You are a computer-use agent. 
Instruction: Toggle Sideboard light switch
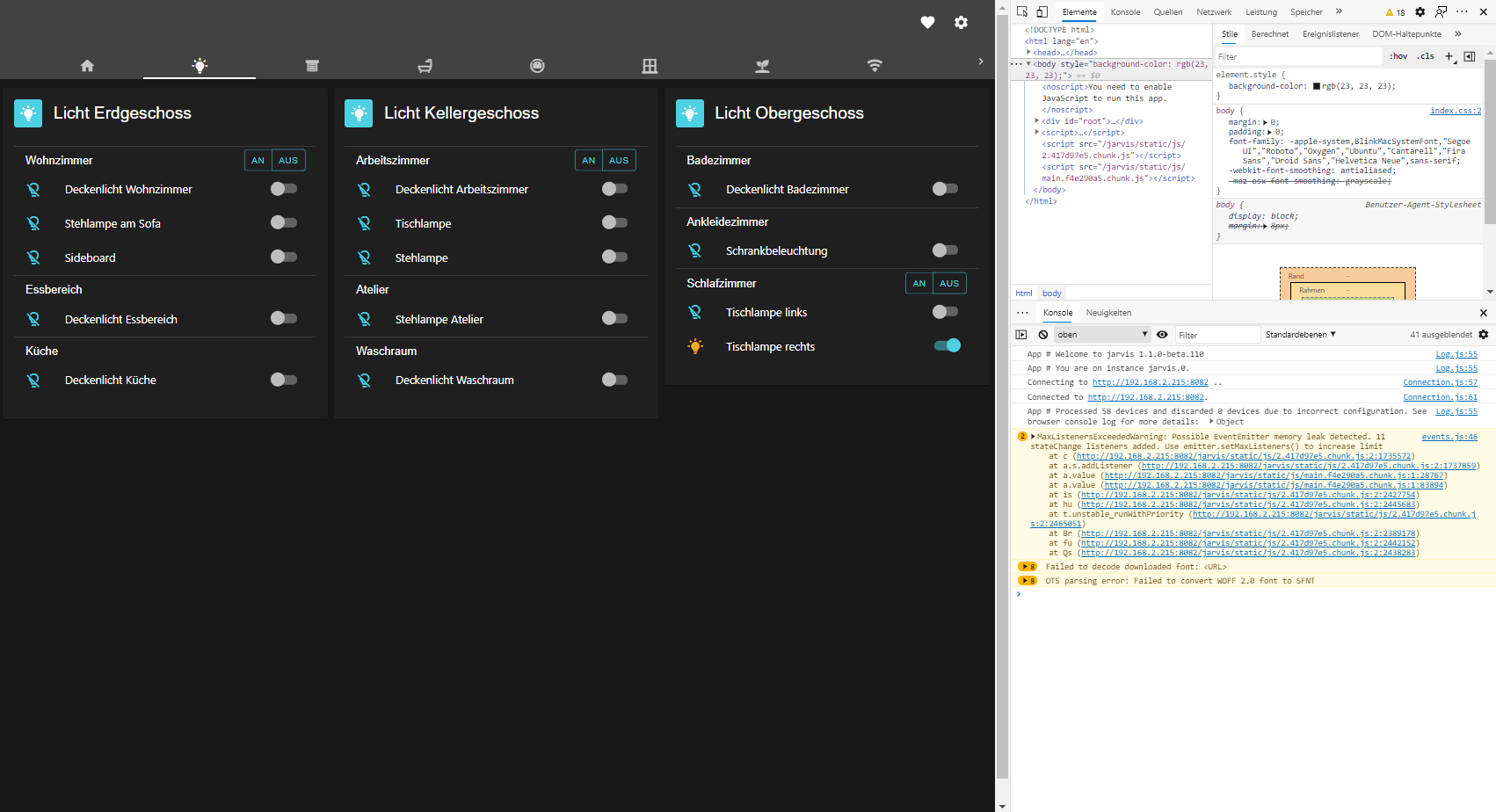[x=284, y=257]
